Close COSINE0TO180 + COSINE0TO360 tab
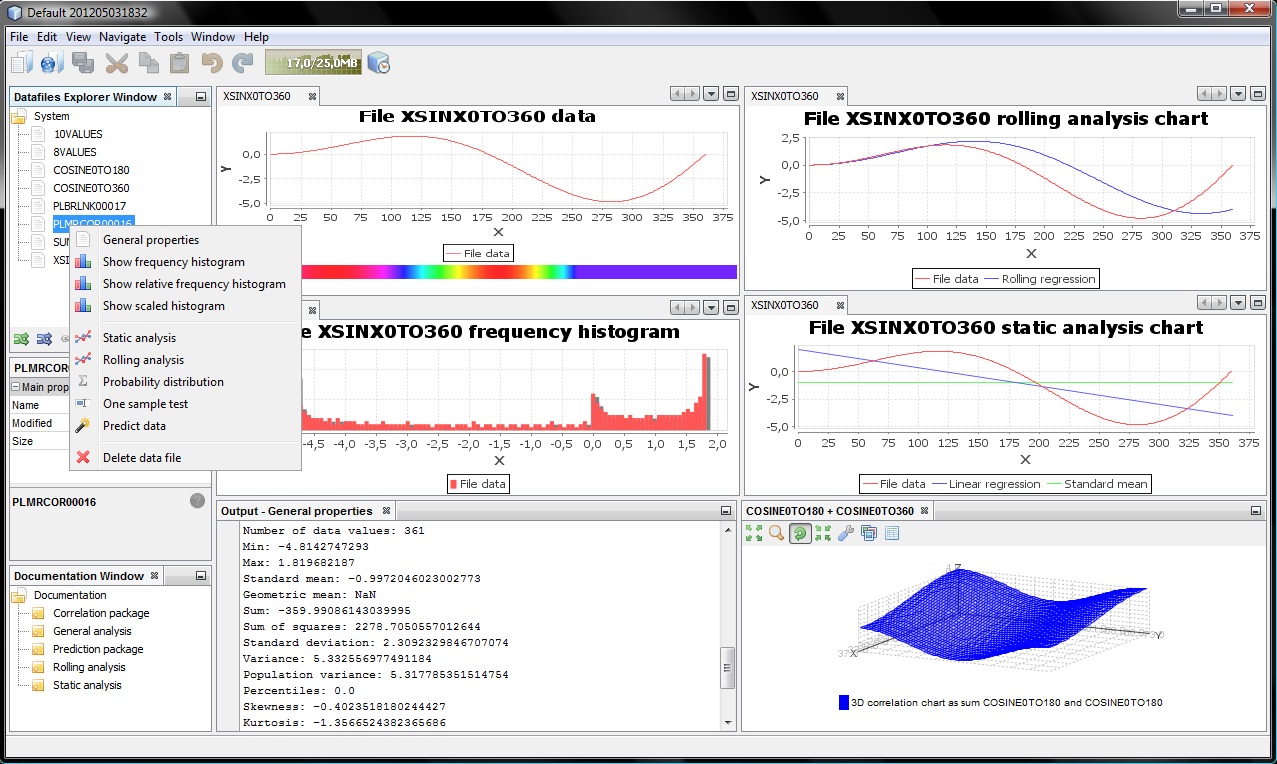Screen dimensions: 1277x764 pyautogui.click(x=926, y=511)
